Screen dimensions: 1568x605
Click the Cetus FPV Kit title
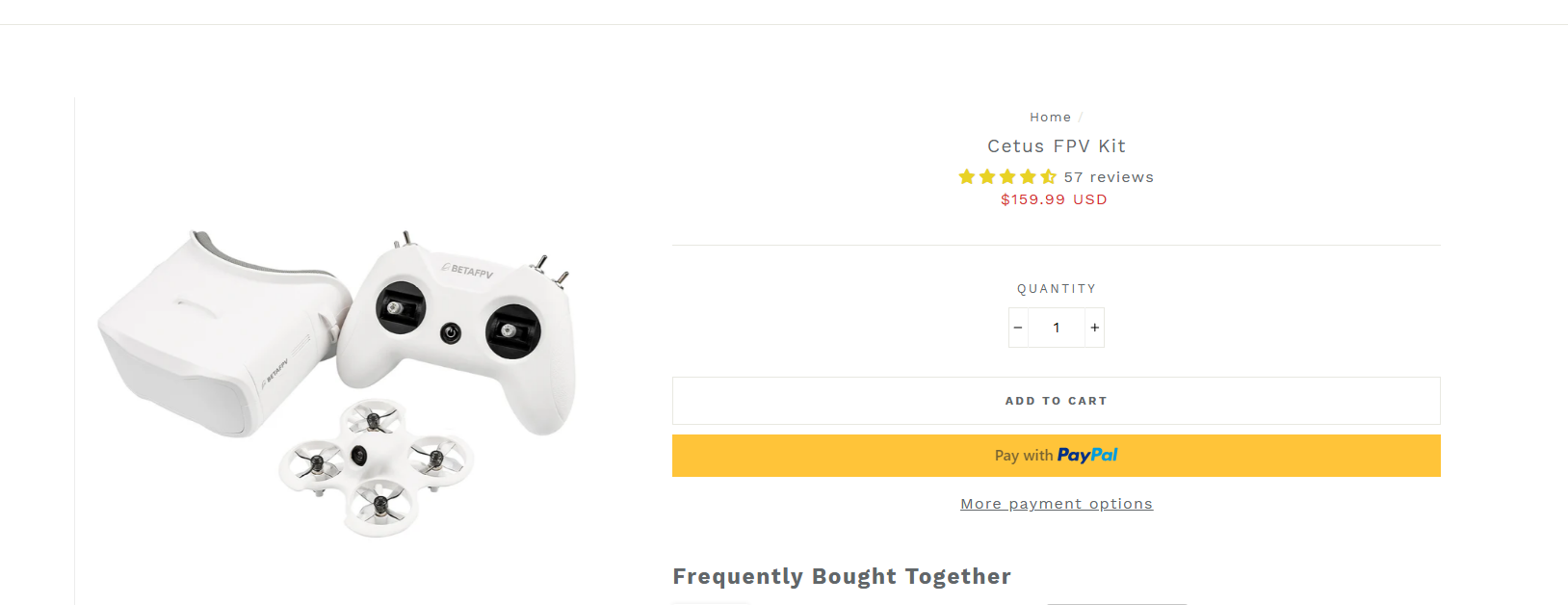[x=1056, y=146]
